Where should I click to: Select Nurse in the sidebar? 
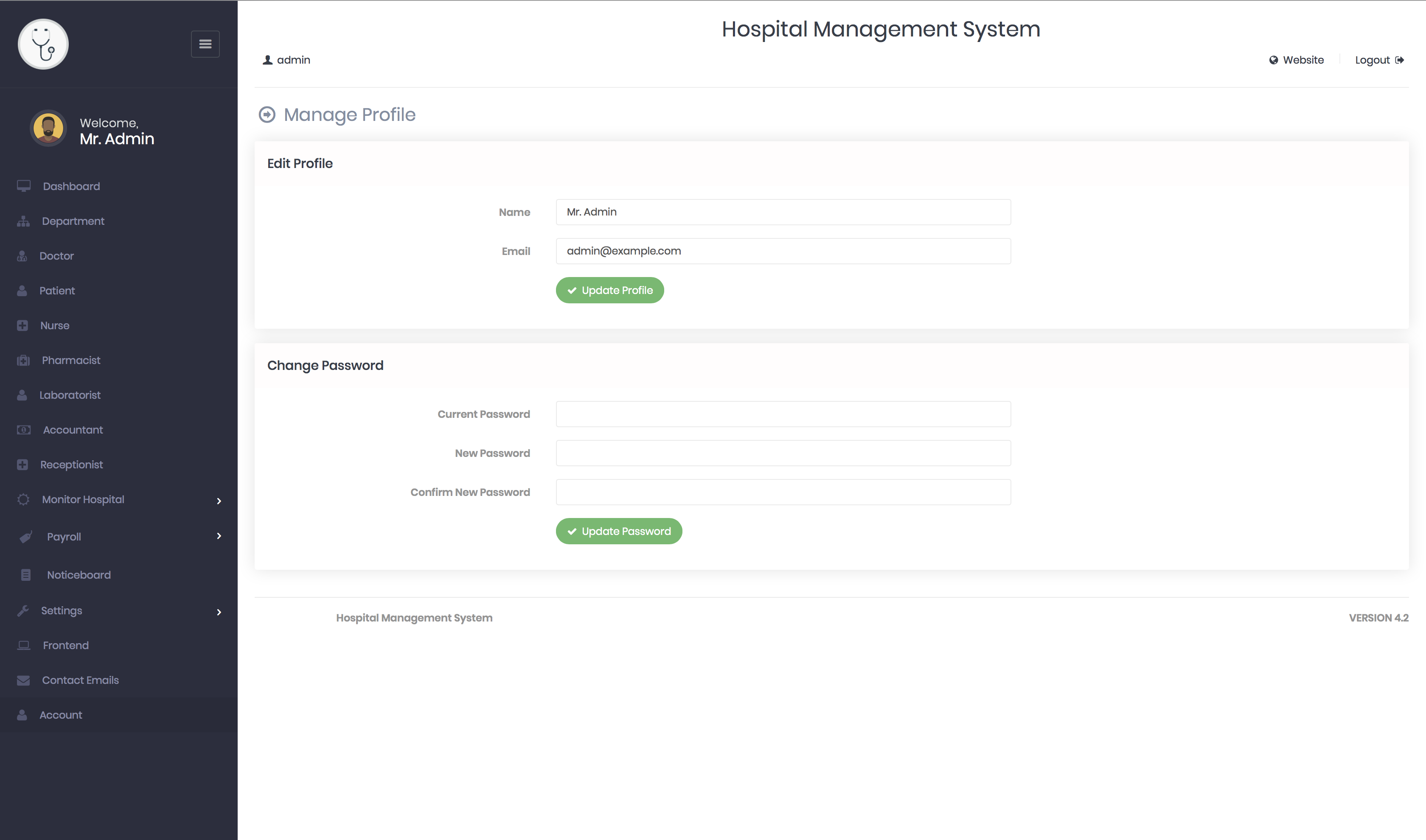(55, 325)
